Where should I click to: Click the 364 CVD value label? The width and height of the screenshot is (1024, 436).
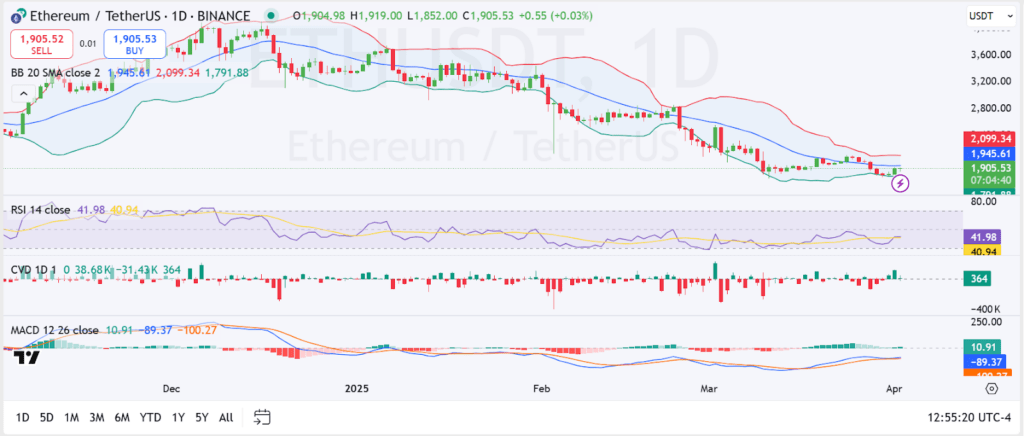(x=978, y=279)
